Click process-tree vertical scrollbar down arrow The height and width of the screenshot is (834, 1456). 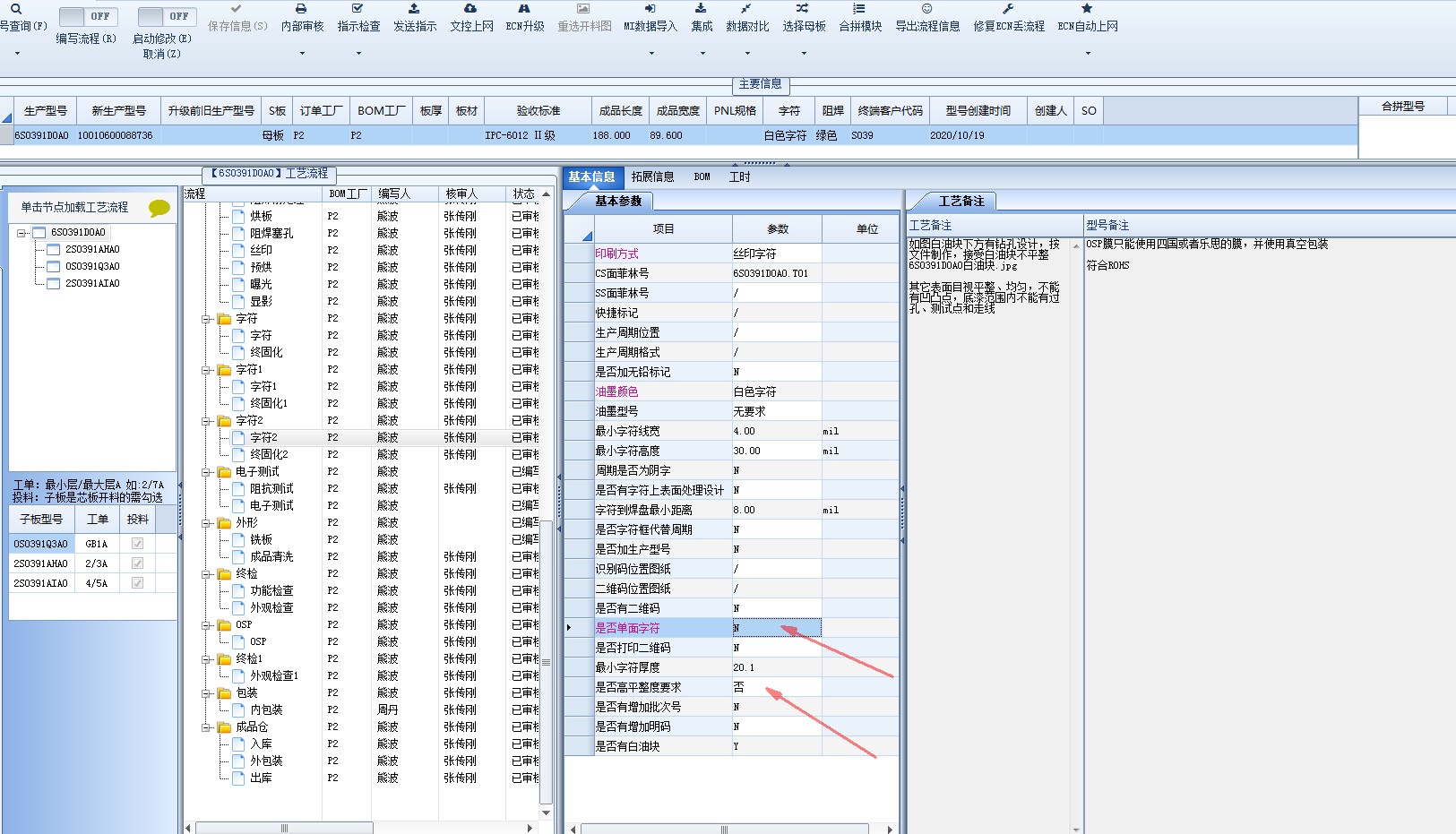tap(546, 813)
